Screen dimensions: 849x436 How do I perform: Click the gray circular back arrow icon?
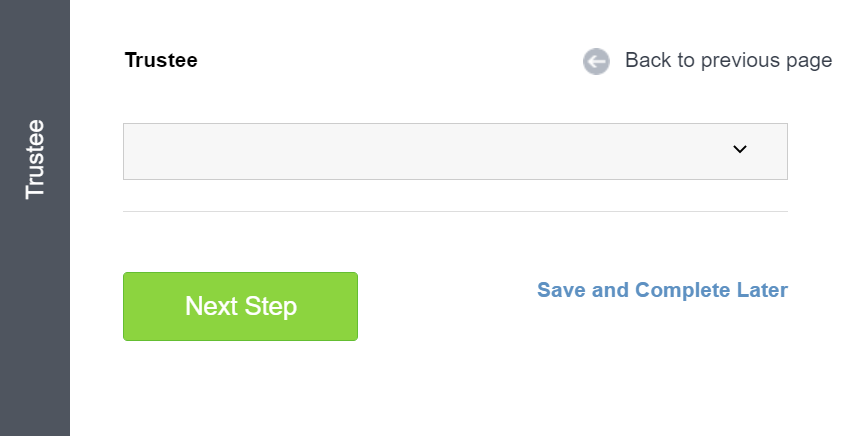[596, 61]
